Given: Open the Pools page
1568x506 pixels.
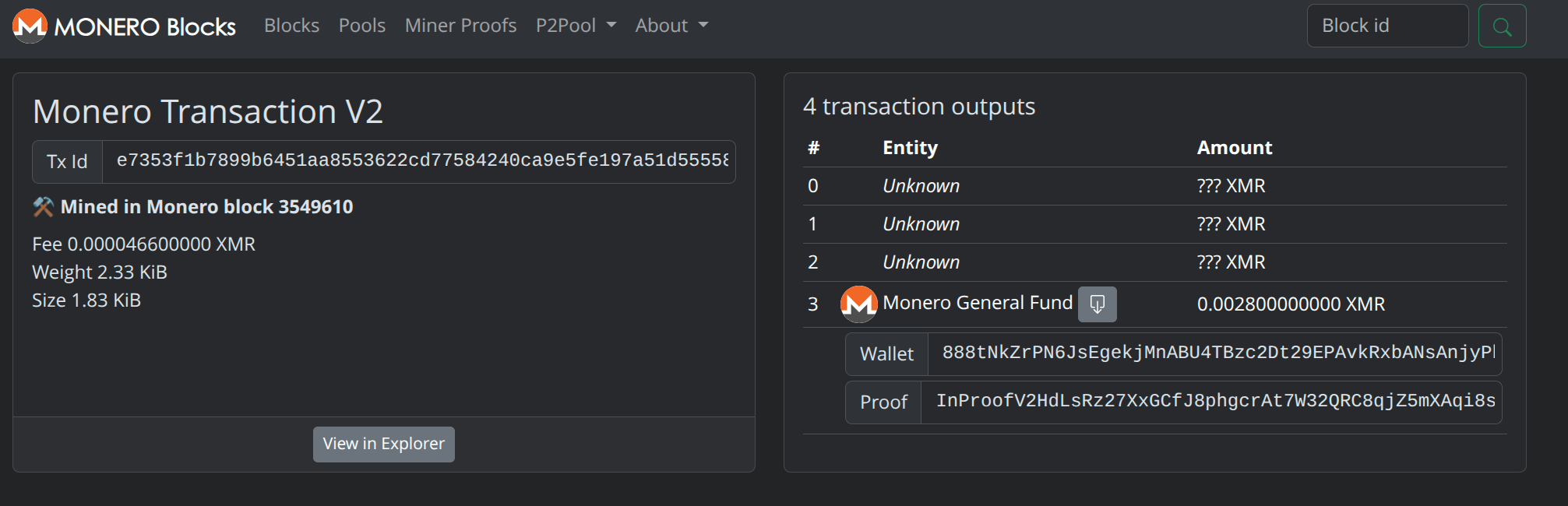Looking at the screenshot, I should coord(361,26).
